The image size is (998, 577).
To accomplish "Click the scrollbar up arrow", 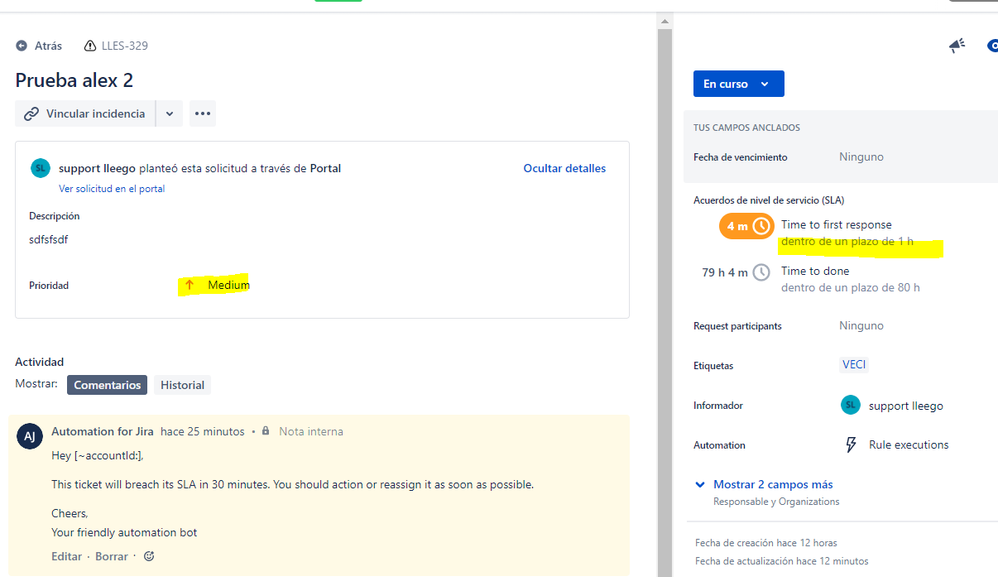I will click(x=664, y=22).
